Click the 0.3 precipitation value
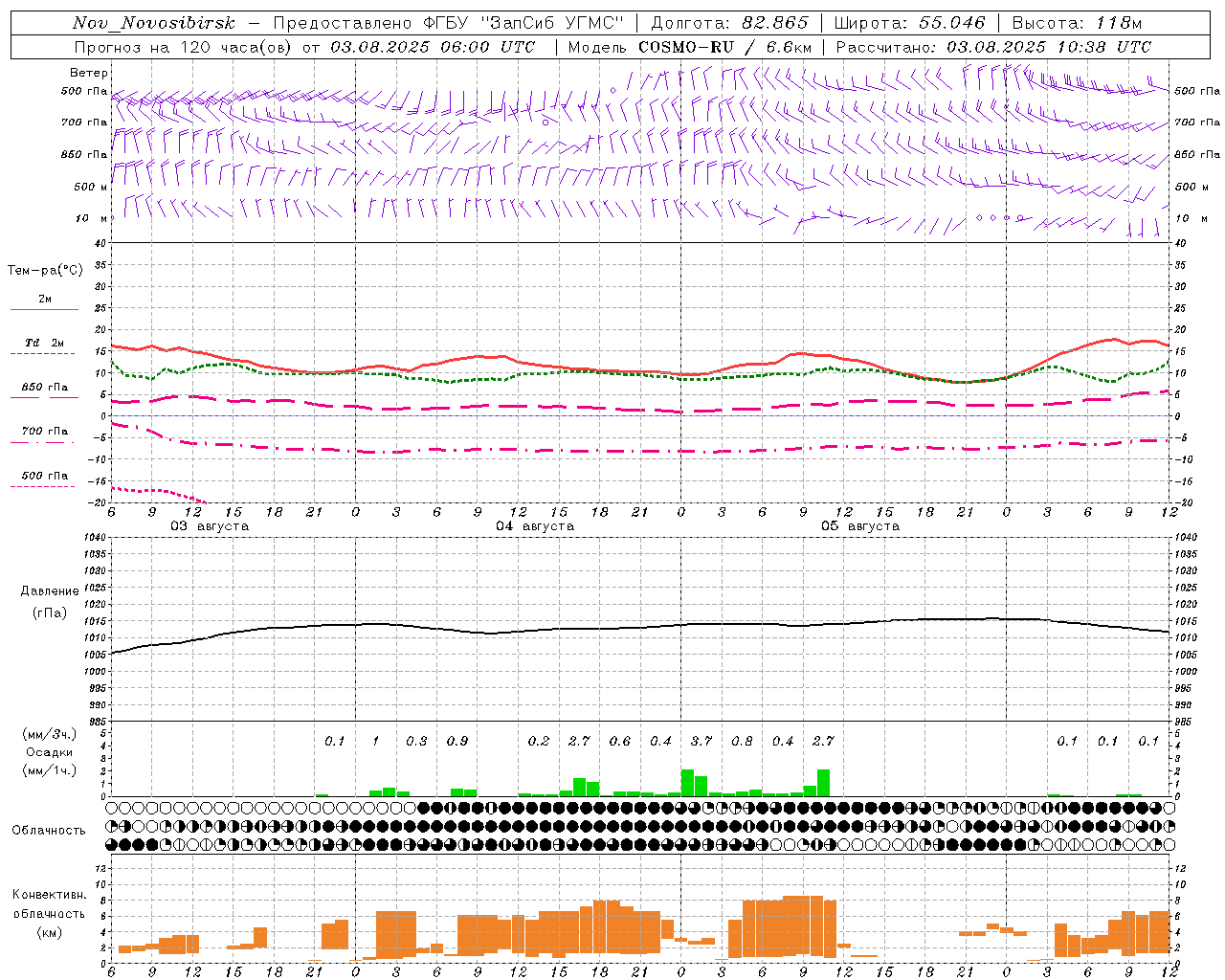1225x980 pixels. [x=416, y=741]
